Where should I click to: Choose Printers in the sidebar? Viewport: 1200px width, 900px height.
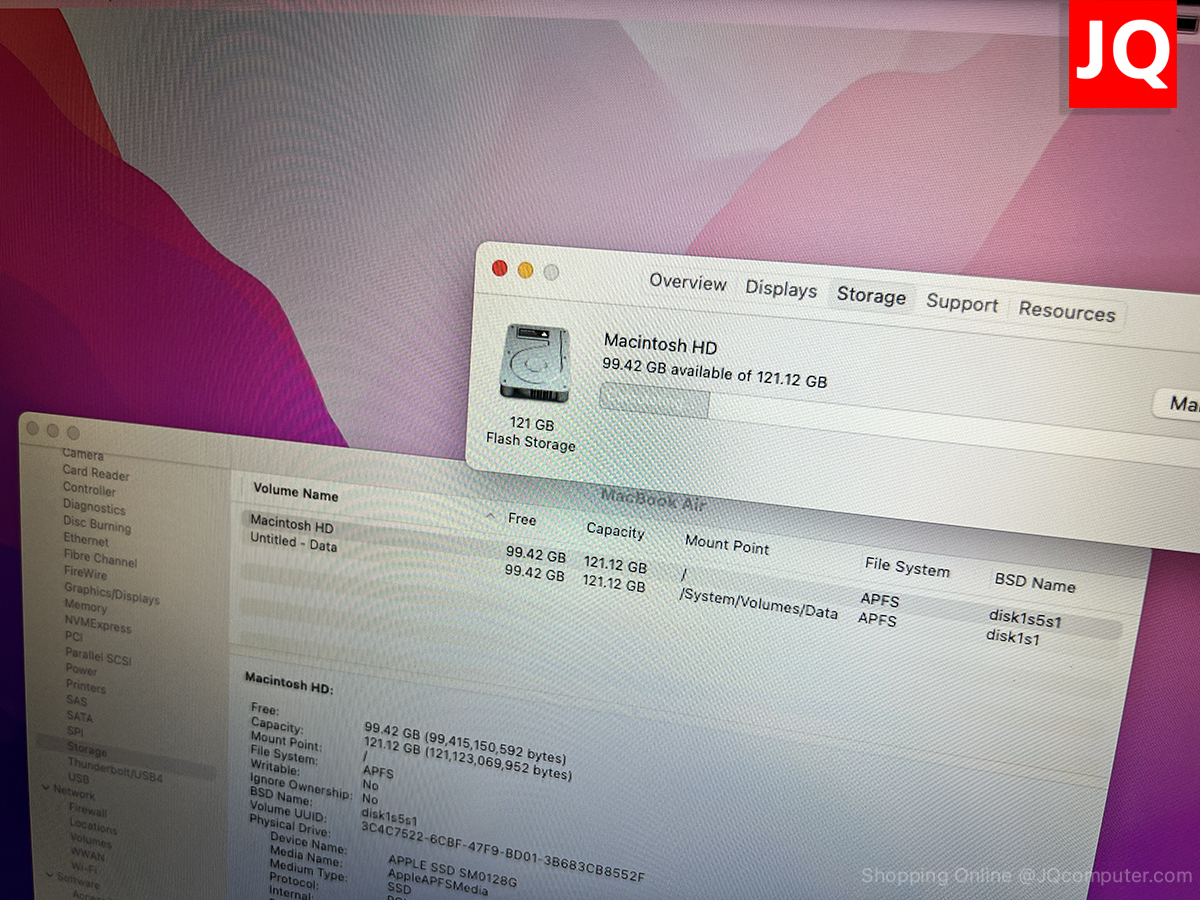[86, 687]
